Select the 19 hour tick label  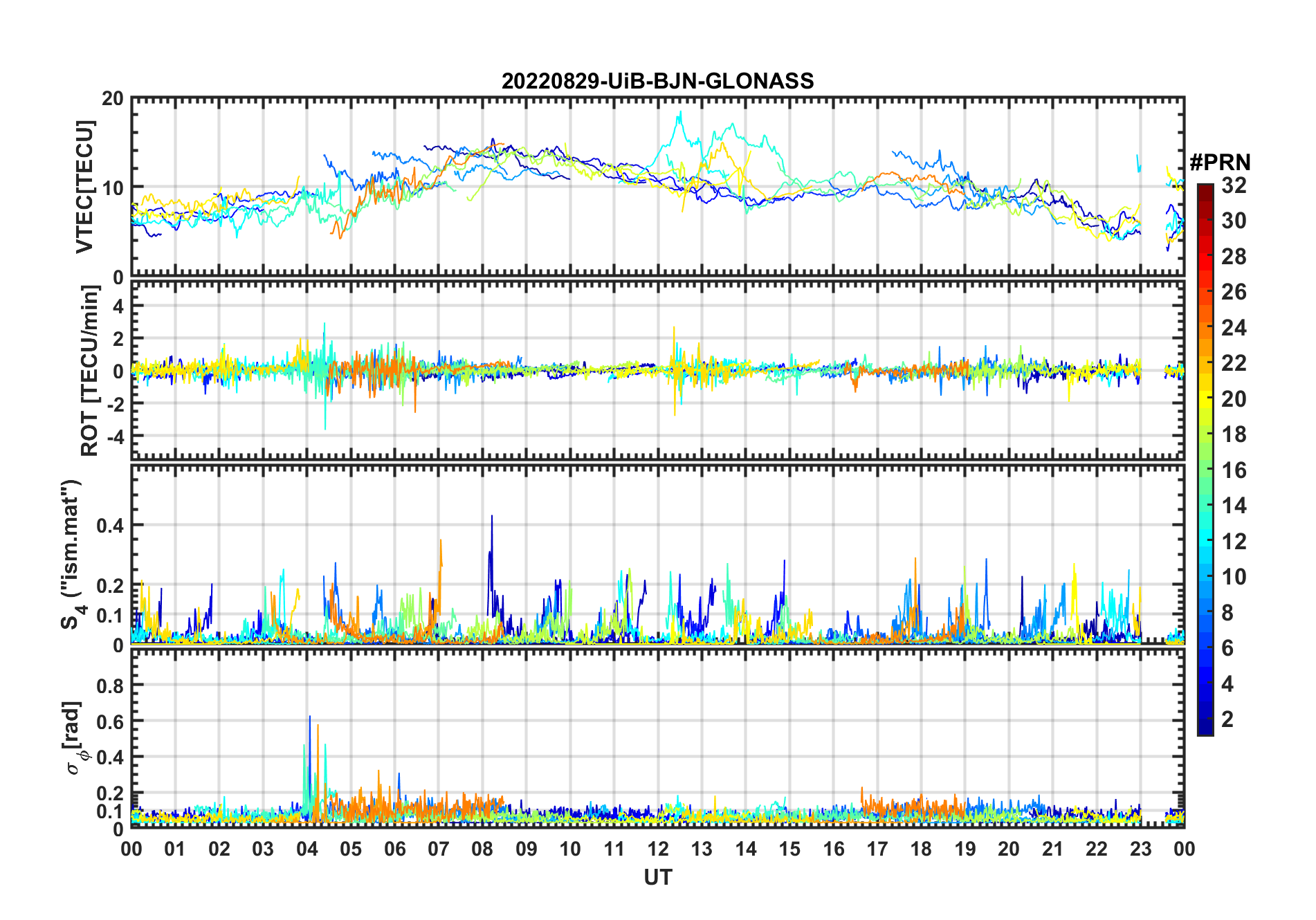(x=965, y=849)
